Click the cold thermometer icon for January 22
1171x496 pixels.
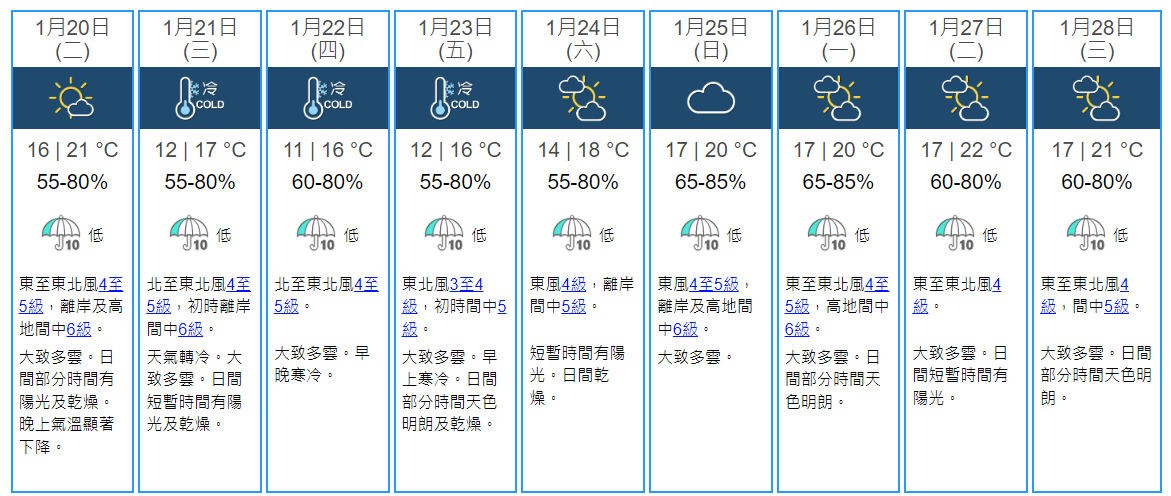point(327,98)
